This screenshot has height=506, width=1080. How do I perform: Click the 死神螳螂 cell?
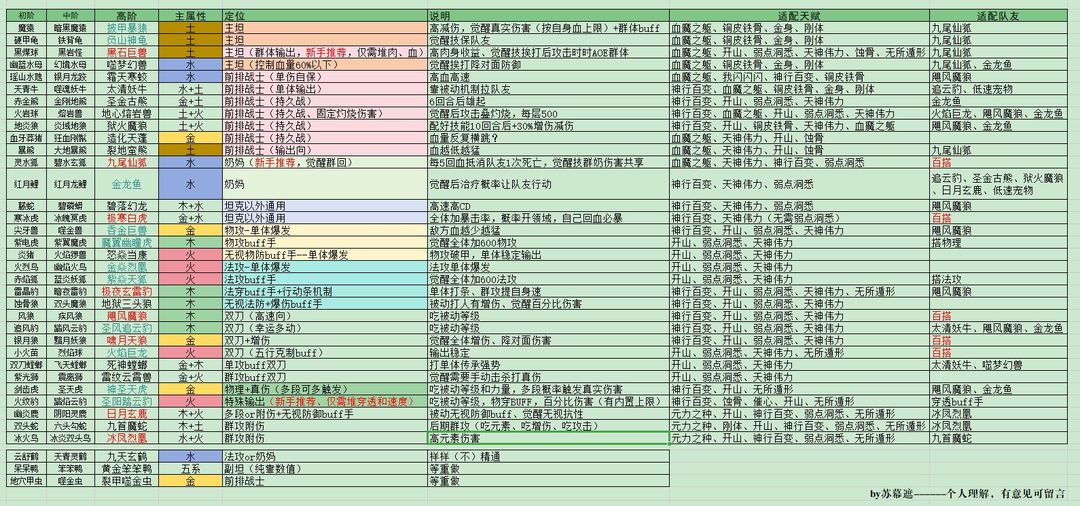[126, 364]
